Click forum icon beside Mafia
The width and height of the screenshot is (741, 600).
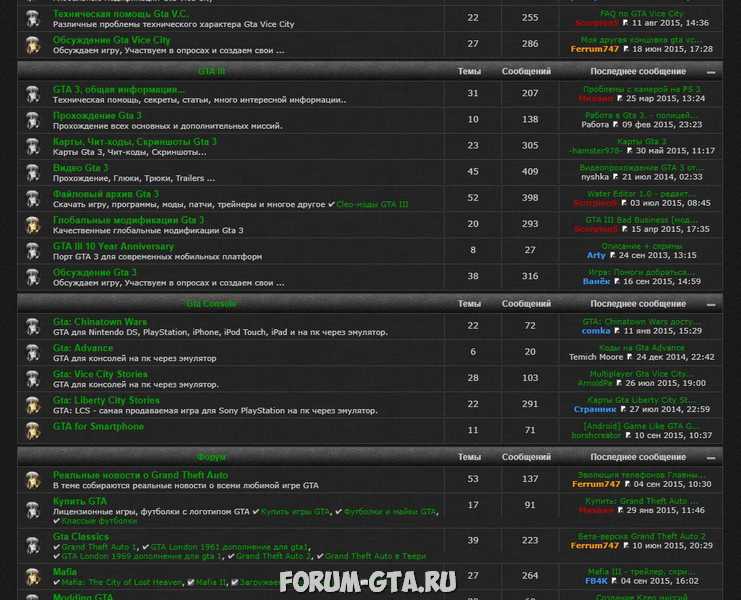click(x=33, y=577)
